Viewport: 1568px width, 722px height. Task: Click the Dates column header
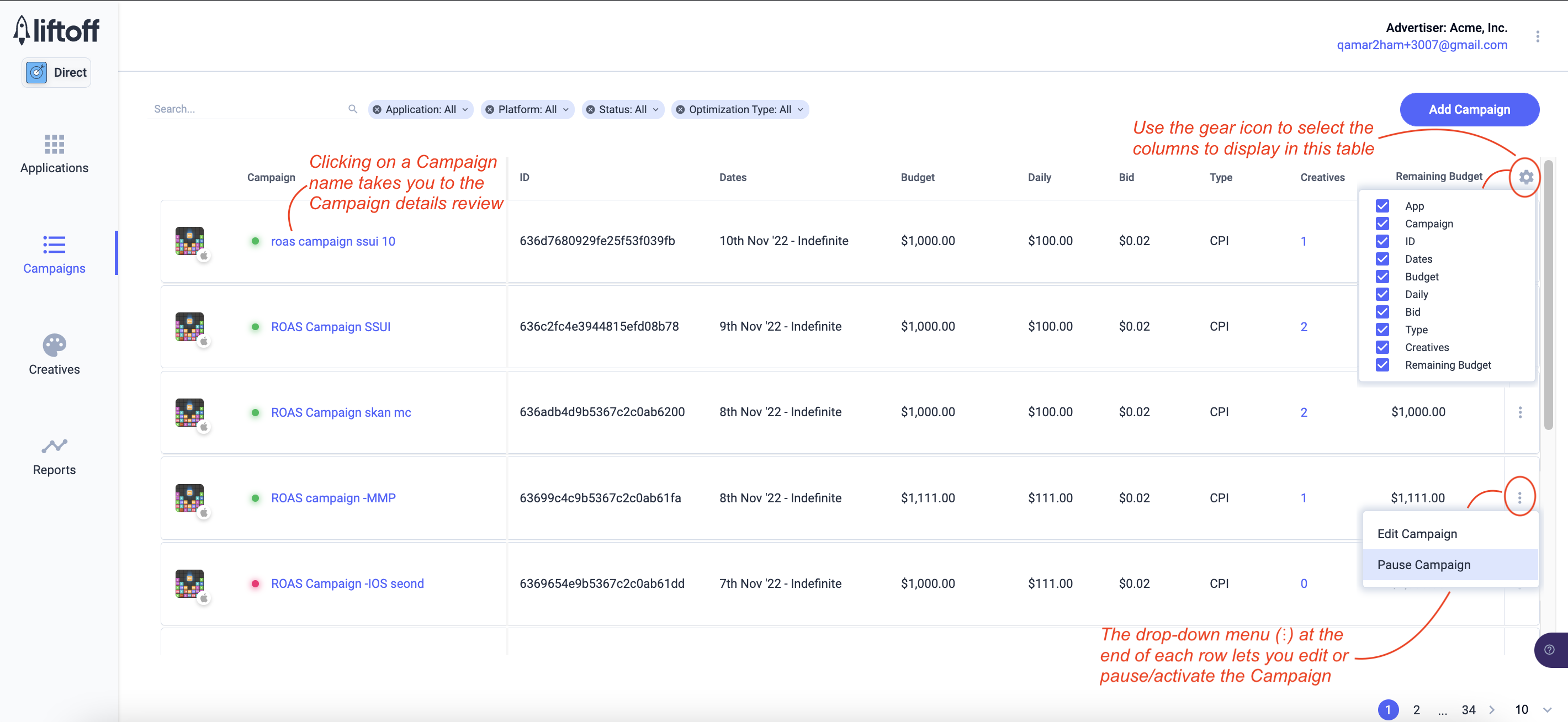click(x=732, y=177)
